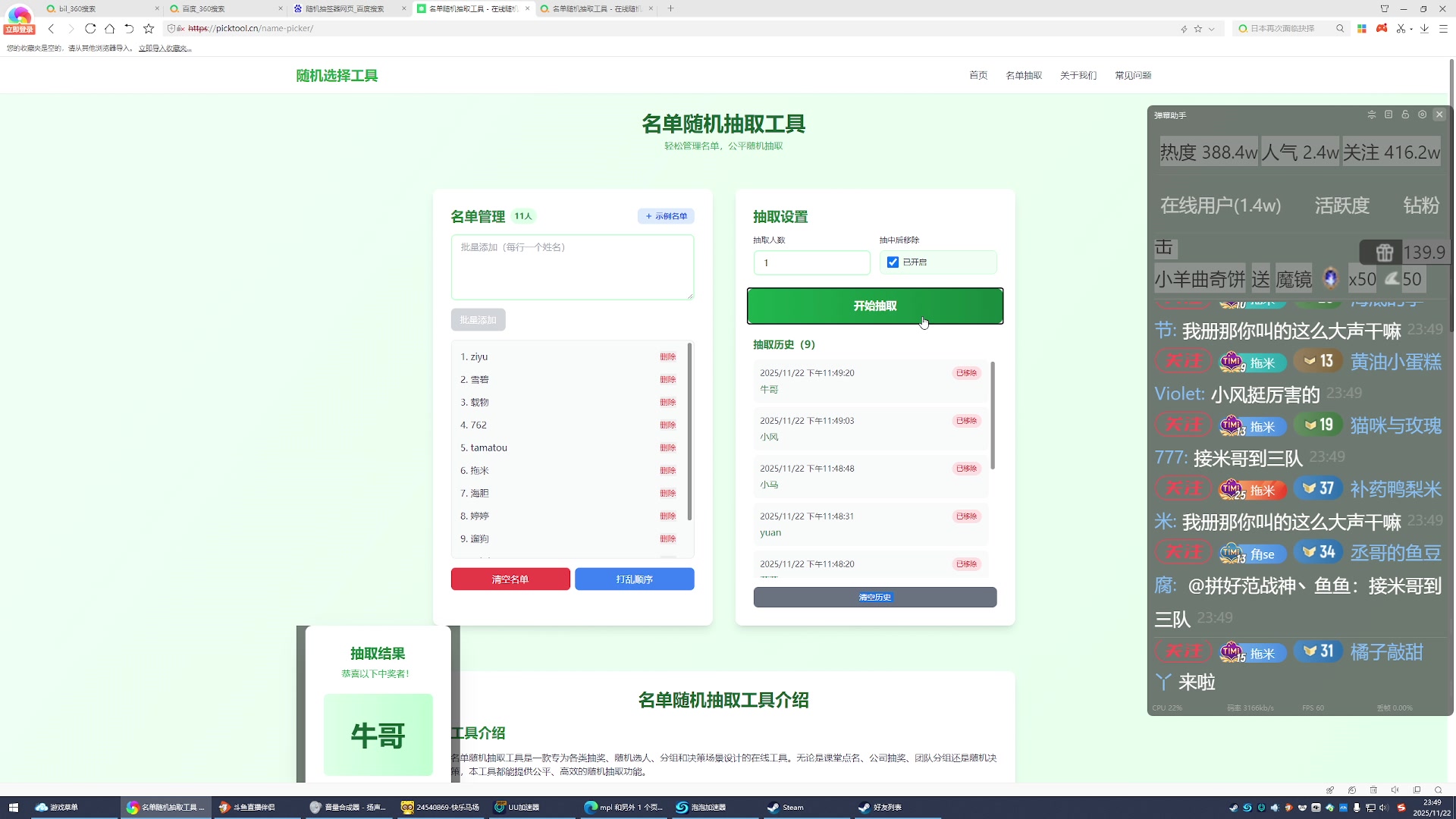Uncheck the 已开启 checkbox under 抽中后移除
The height and width of the screenshot is (819, 1456).
point(893,262)
